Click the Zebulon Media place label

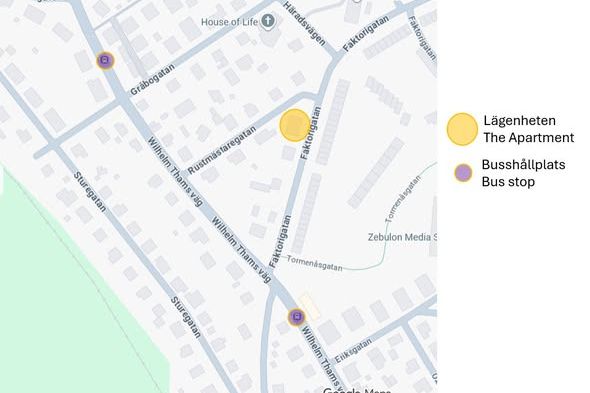coord(402,237)
